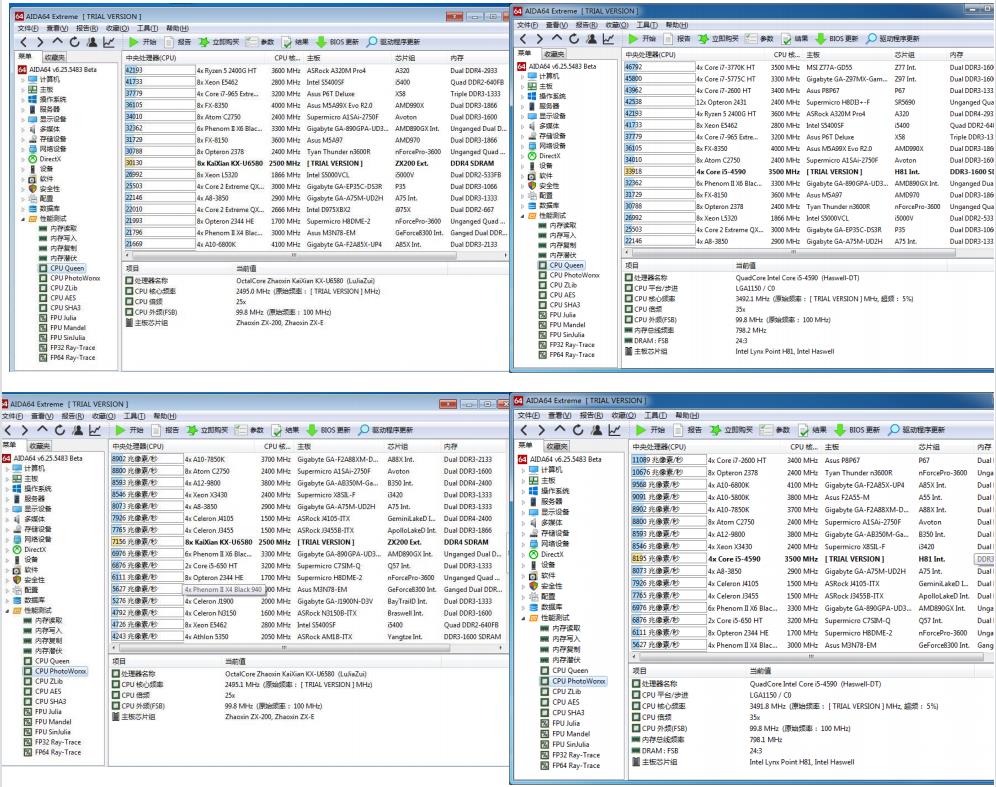996x787 pixels.
Task: Start benchmark with green play button, top-left window
Action: click(133, 42)
